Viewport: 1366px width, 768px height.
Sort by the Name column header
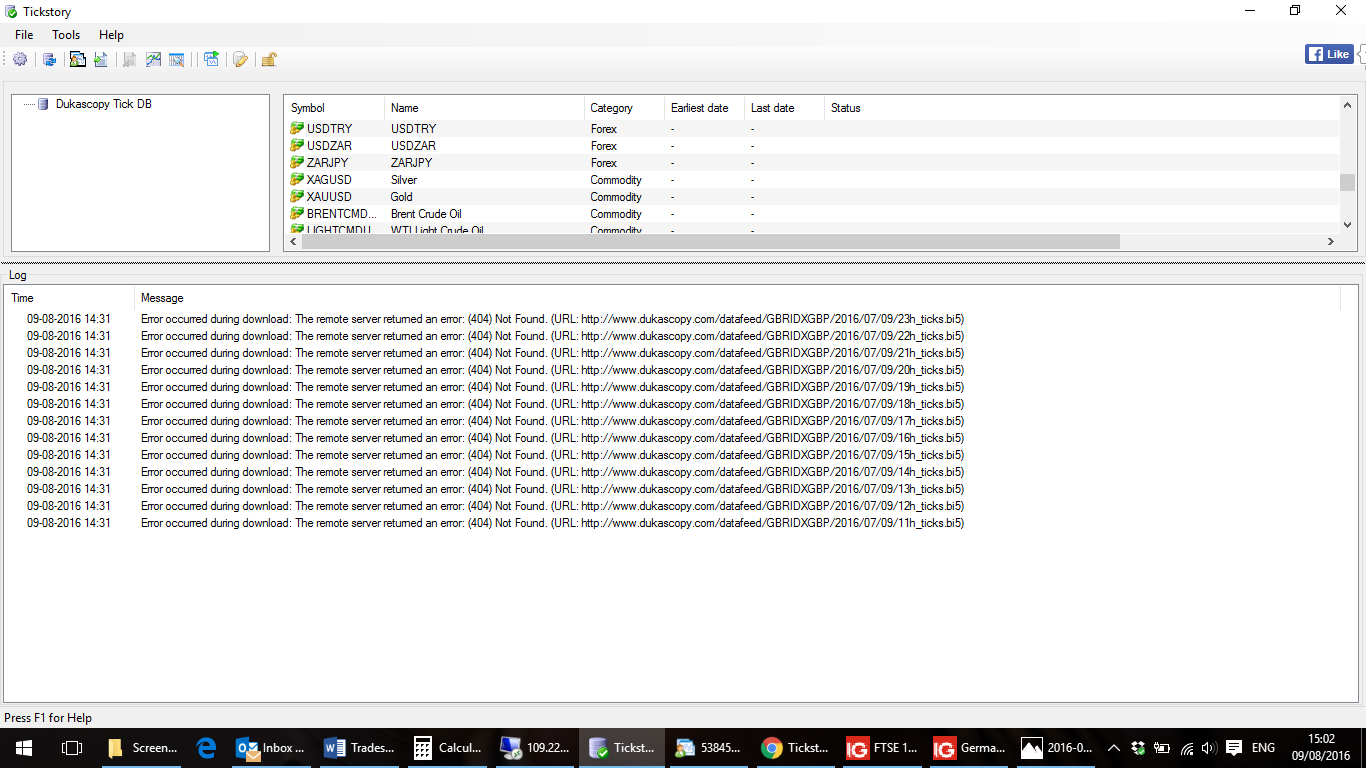click(x=484, y=108)
